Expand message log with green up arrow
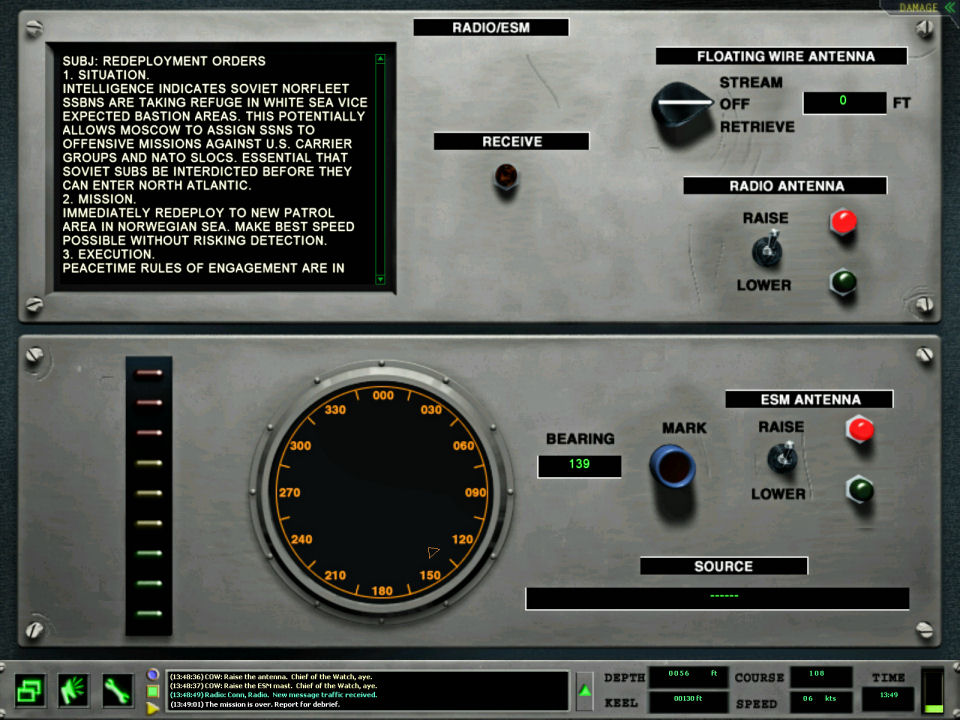 pos(585,691)
